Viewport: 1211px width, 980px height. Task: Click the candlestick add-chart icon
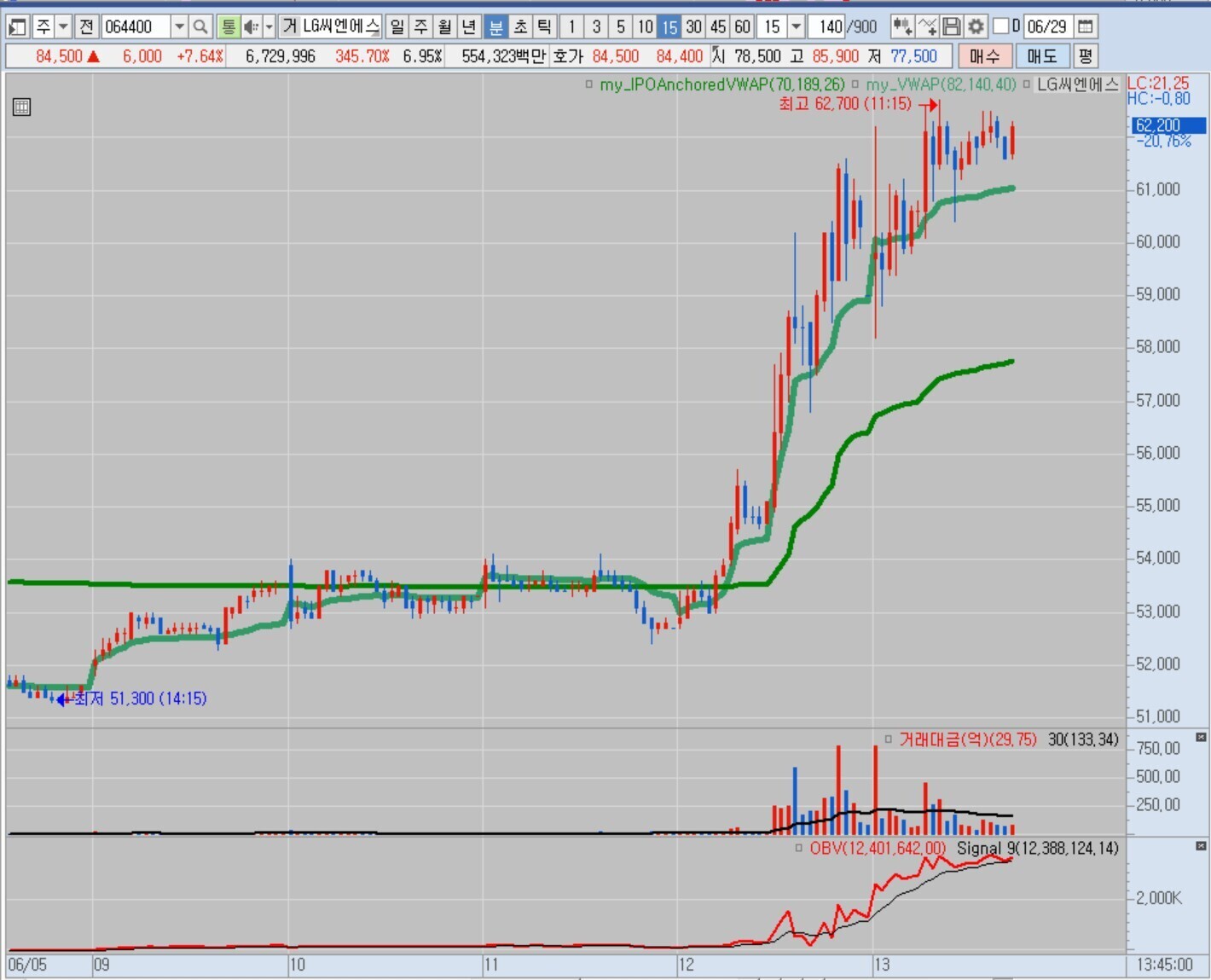(902, 27)
